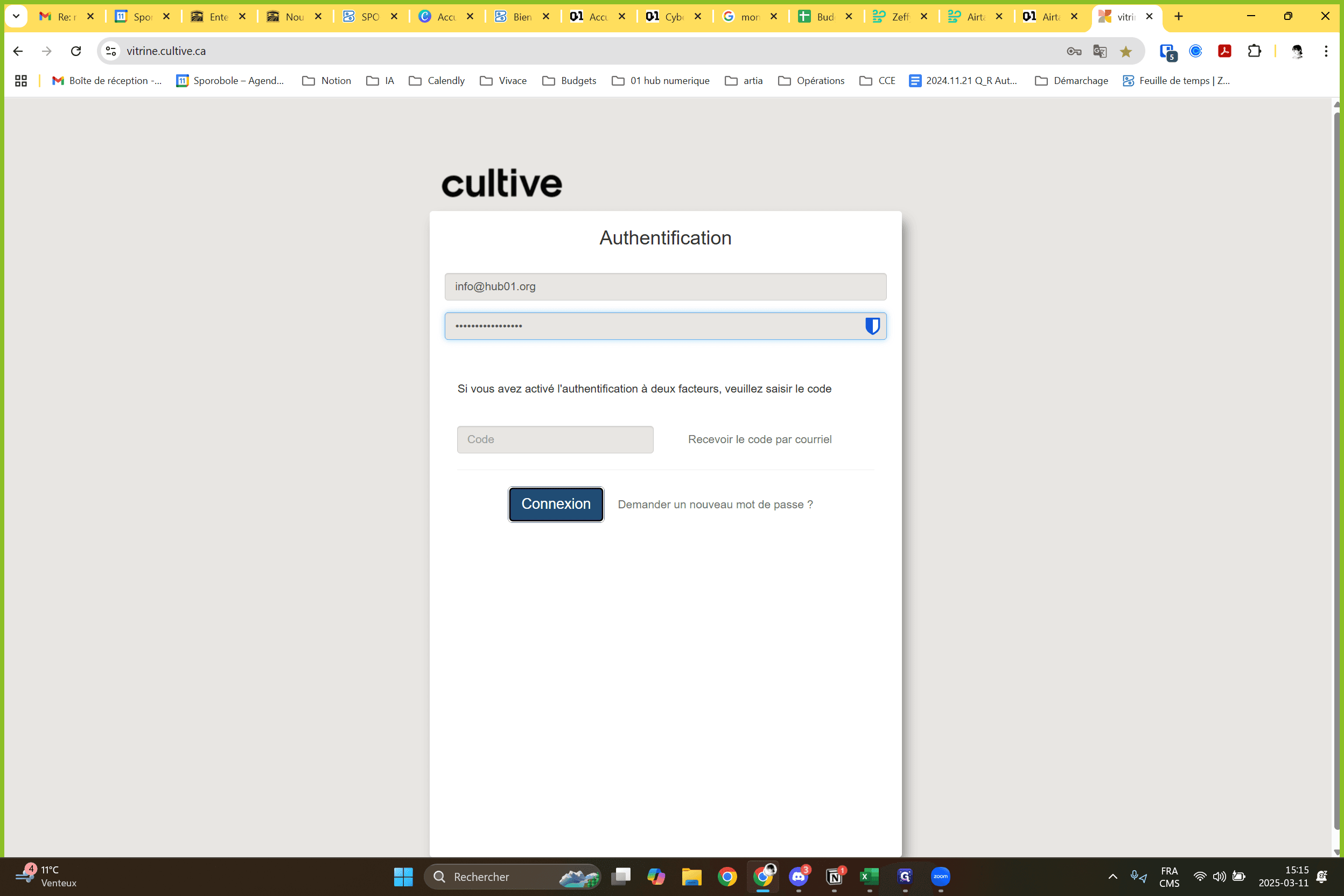Focus the email field with info@hub01.org

tap(665, 287)
